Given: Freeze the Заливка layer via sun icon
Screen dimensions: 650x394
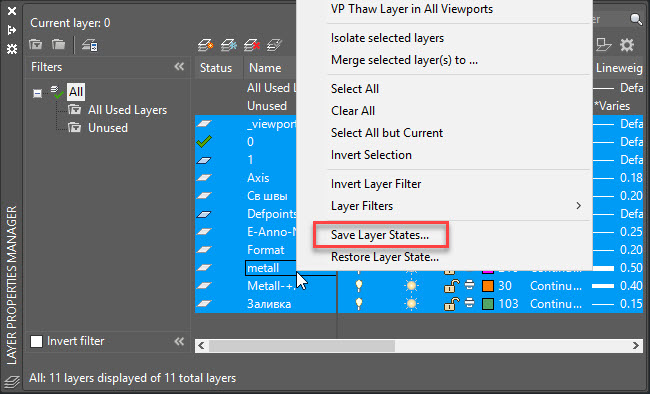Looking at the screenshot, I should (x=411, y=304).
